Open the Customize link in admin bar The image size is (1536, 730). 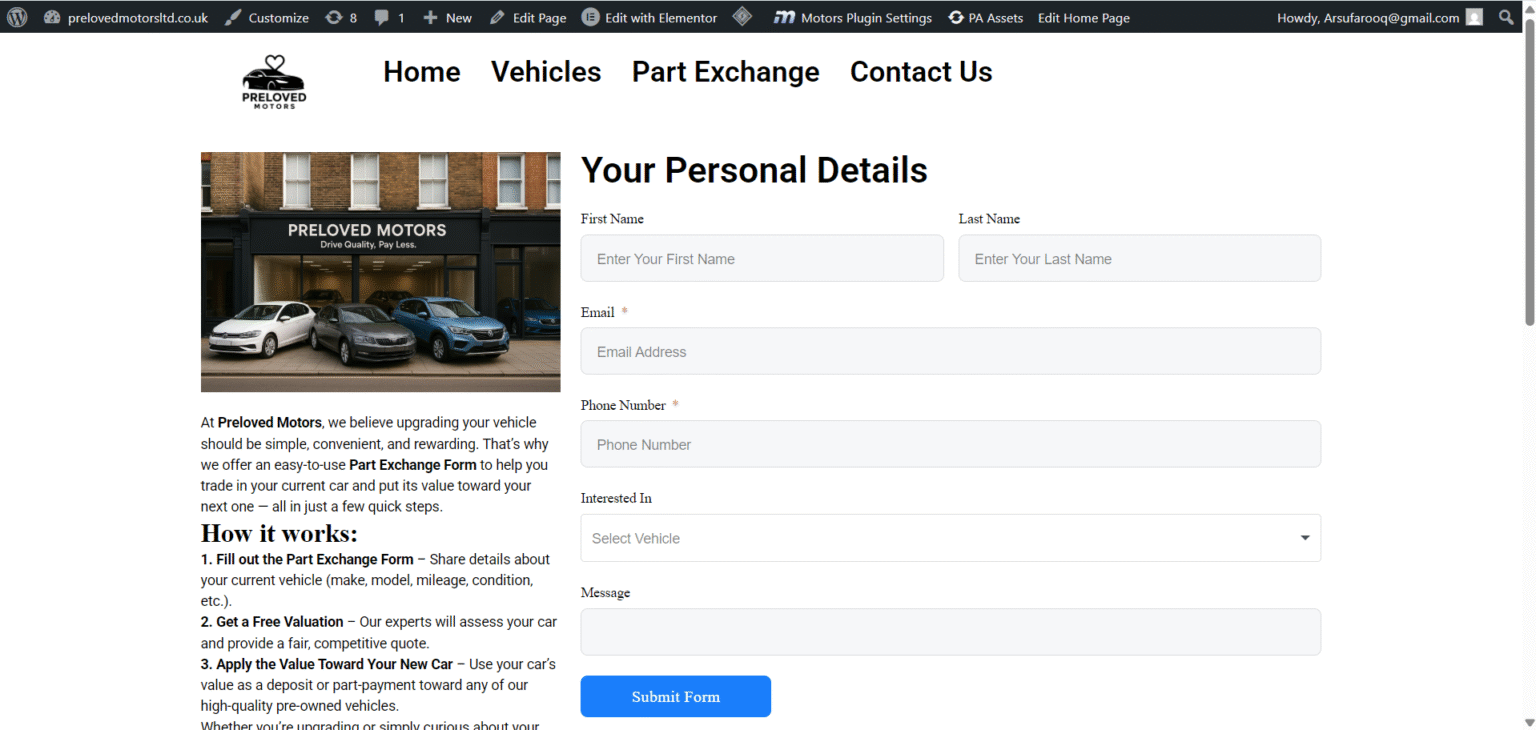tap(277, 16)
